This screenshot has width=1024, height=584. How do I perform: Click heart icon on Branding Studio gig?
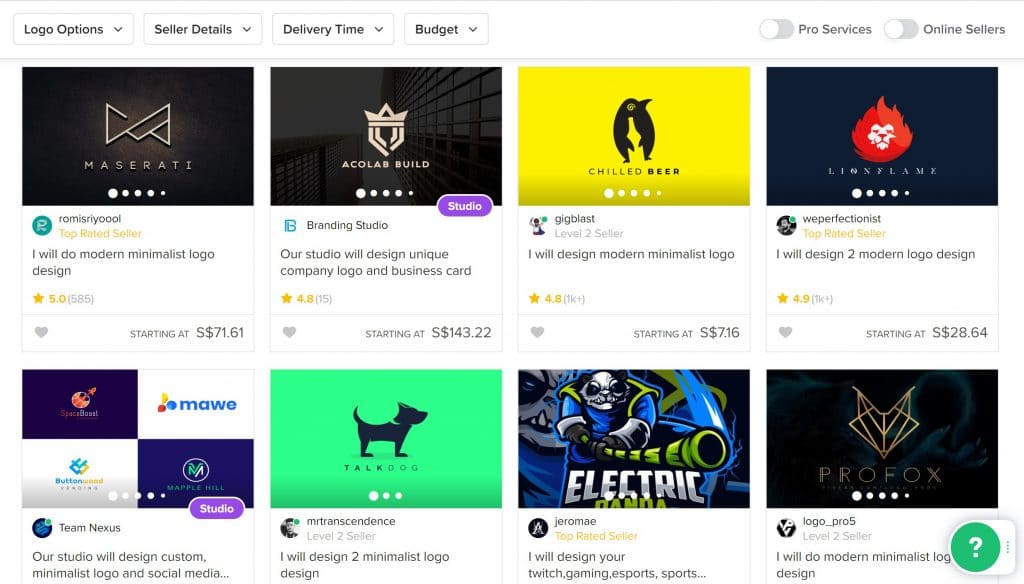tap(289, 332)
